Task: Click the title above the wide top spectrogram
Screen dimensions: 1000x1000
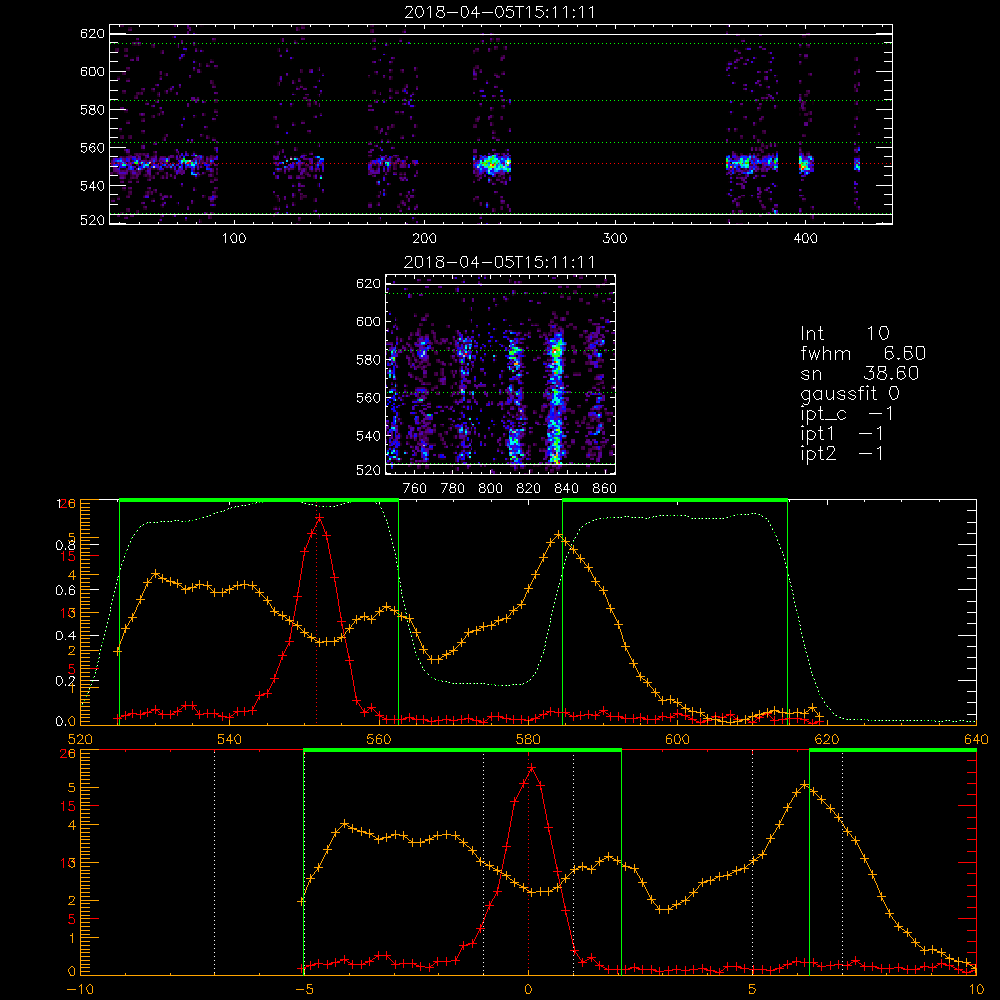Action: click(500, 12)
